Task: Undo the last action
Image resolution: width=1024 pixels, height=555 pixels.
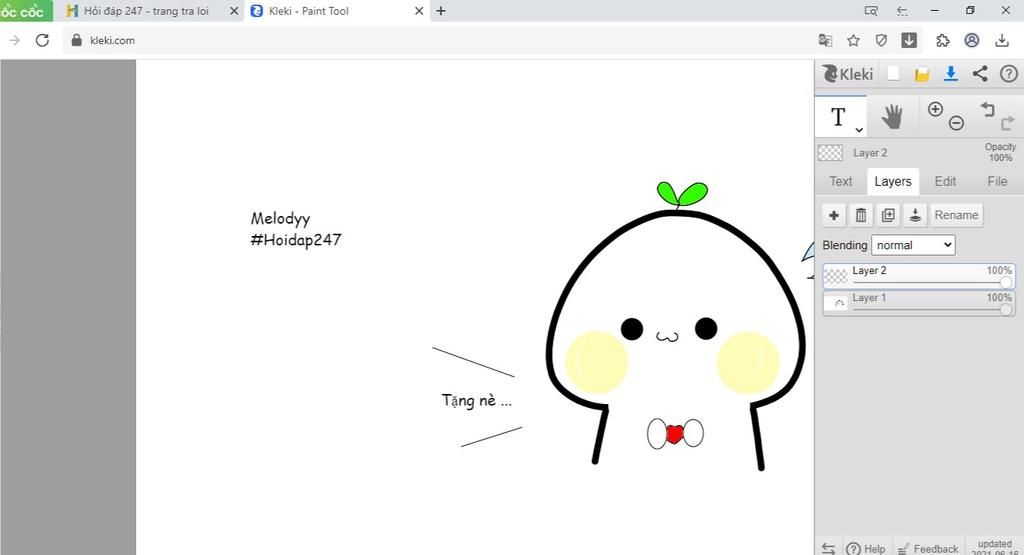Action: pos(987,109)
